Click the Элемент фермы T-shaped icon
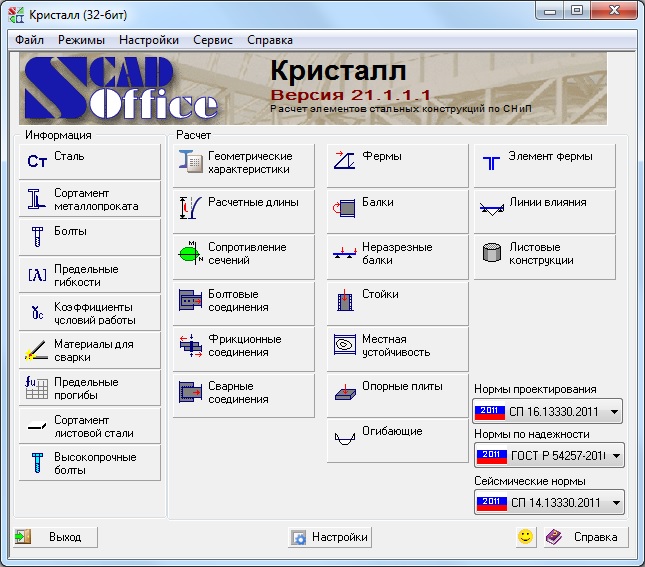Viewport: 645px width, 567px height. pos(492,163)
